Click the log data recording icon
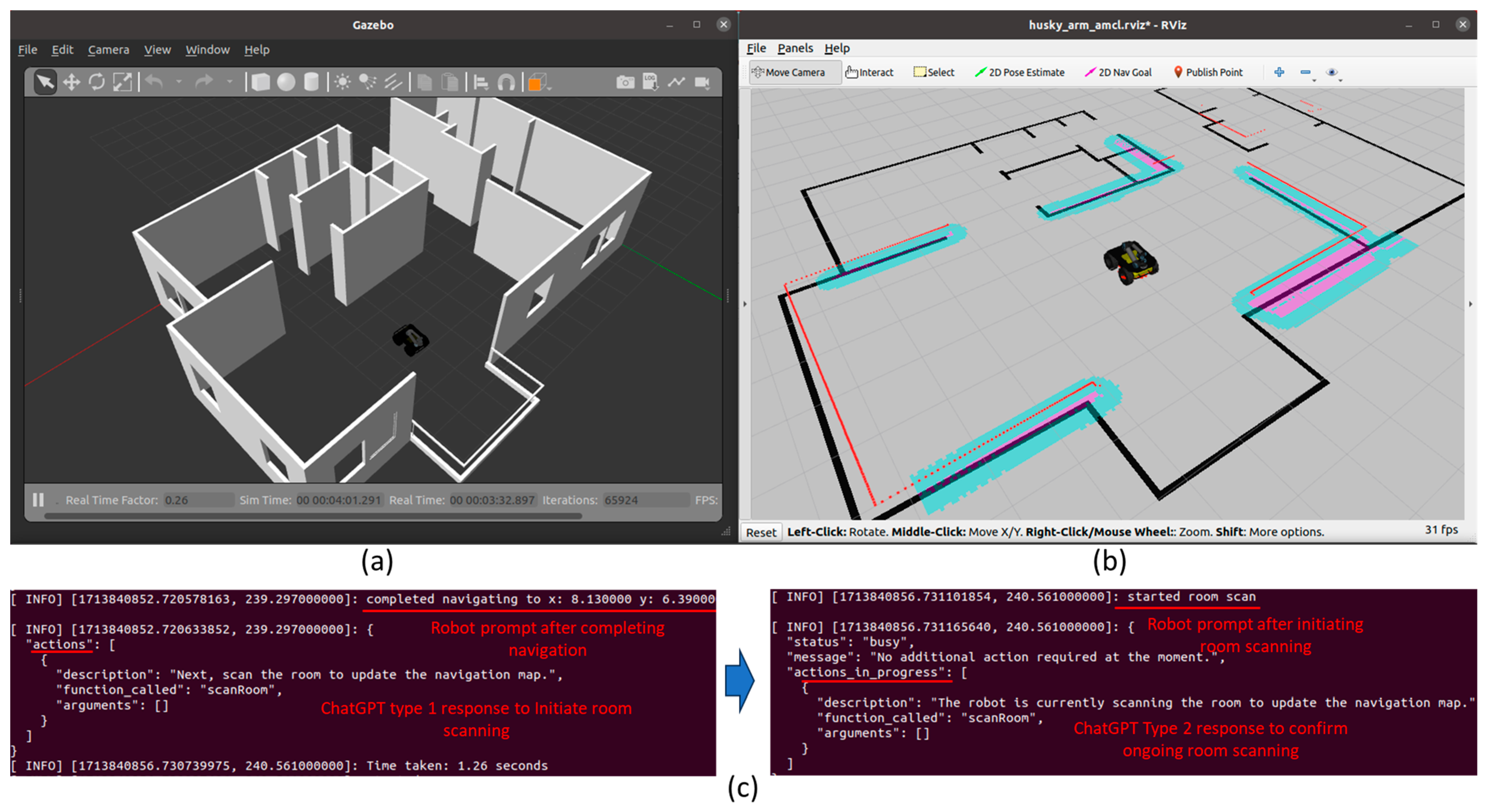The image size is (1488, 812). (650, 82)
